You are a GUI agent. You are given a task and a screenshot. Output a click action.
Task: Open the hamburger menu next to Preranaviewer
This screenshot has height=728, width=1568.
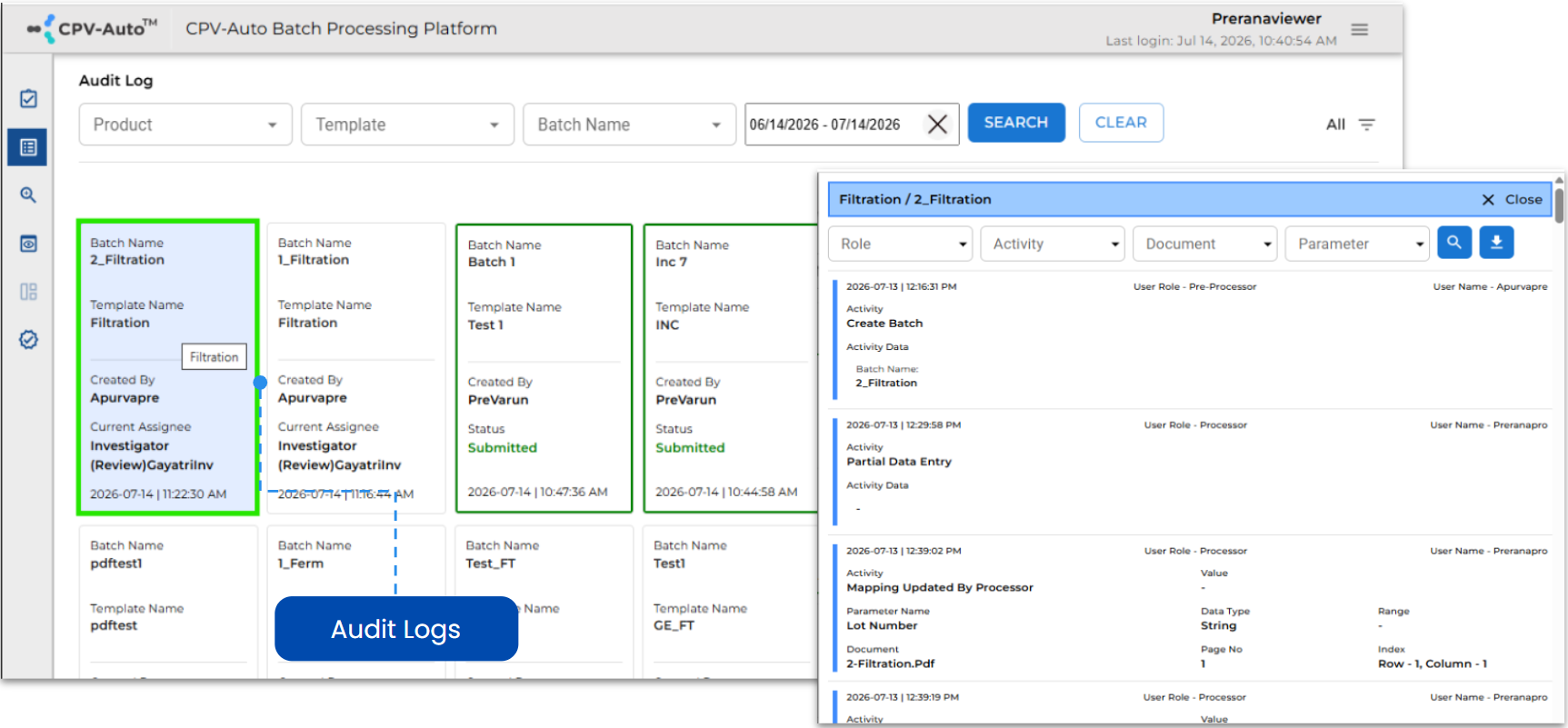click(1359, 30)
